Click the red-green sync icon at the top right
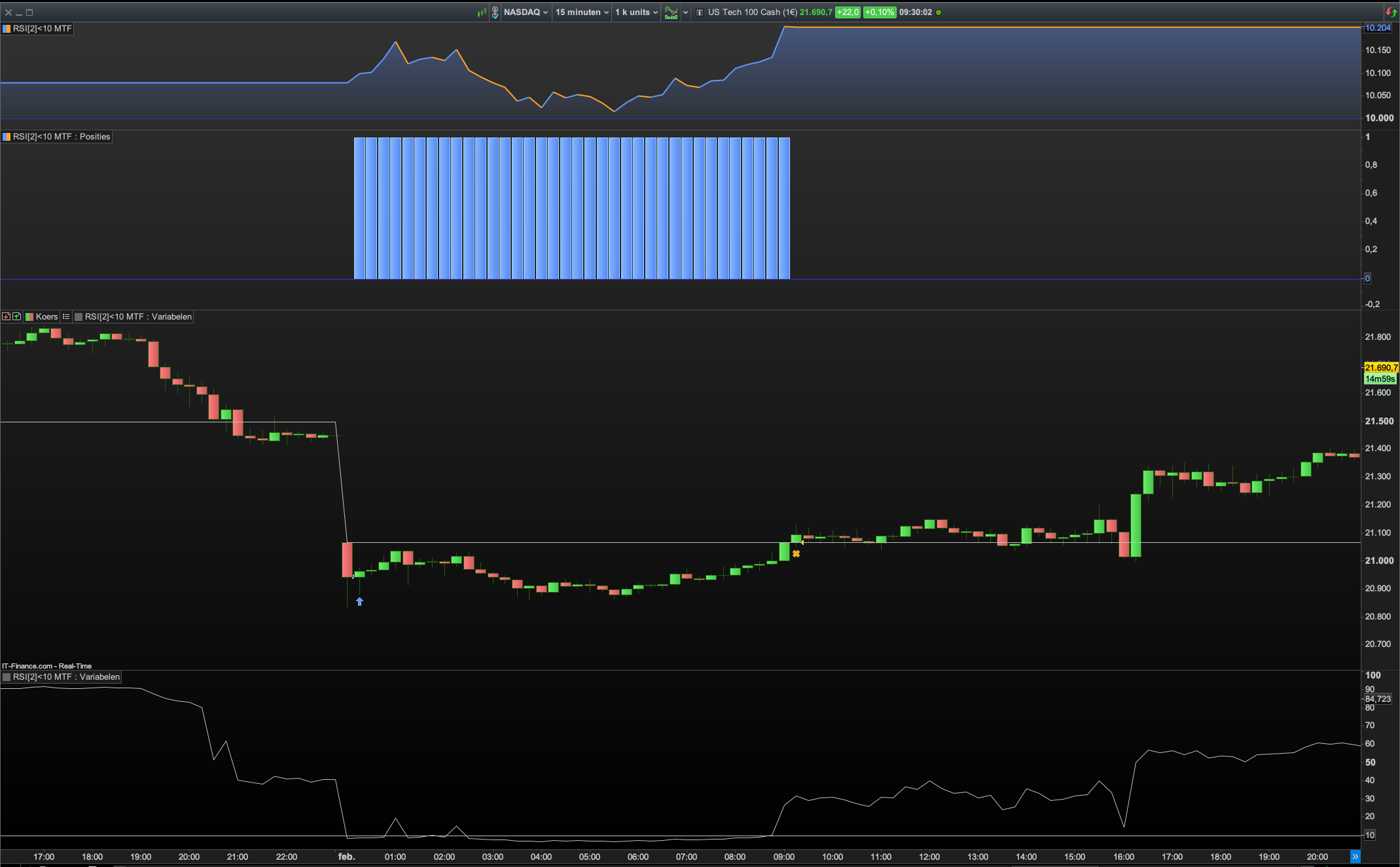Image resolution: width=1400 pixels, height=867 pixels. tap(1391, 12)
